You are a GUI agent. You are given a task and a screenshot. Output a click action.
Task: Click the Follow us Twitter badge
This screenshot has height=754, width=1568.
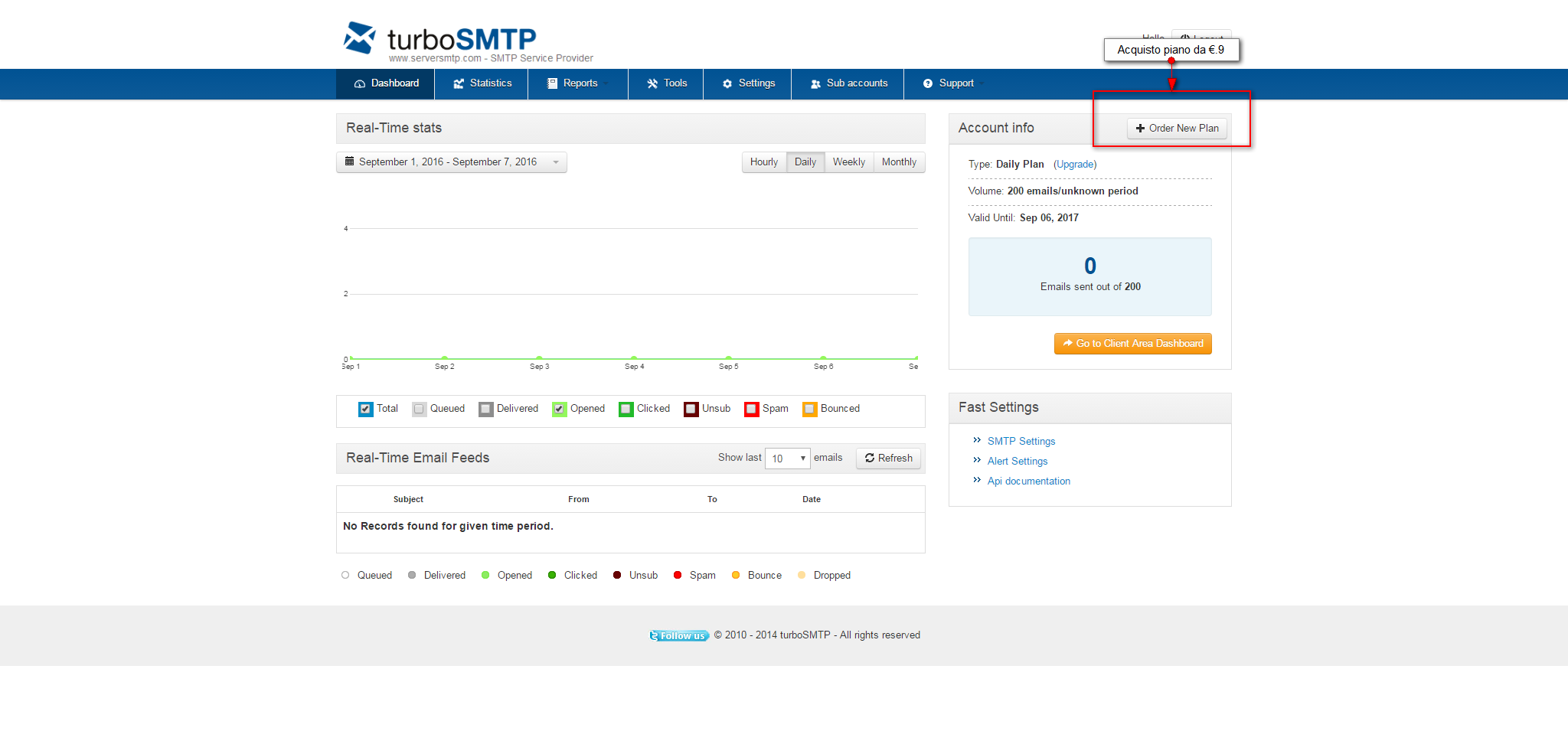(x=679, y=635)
